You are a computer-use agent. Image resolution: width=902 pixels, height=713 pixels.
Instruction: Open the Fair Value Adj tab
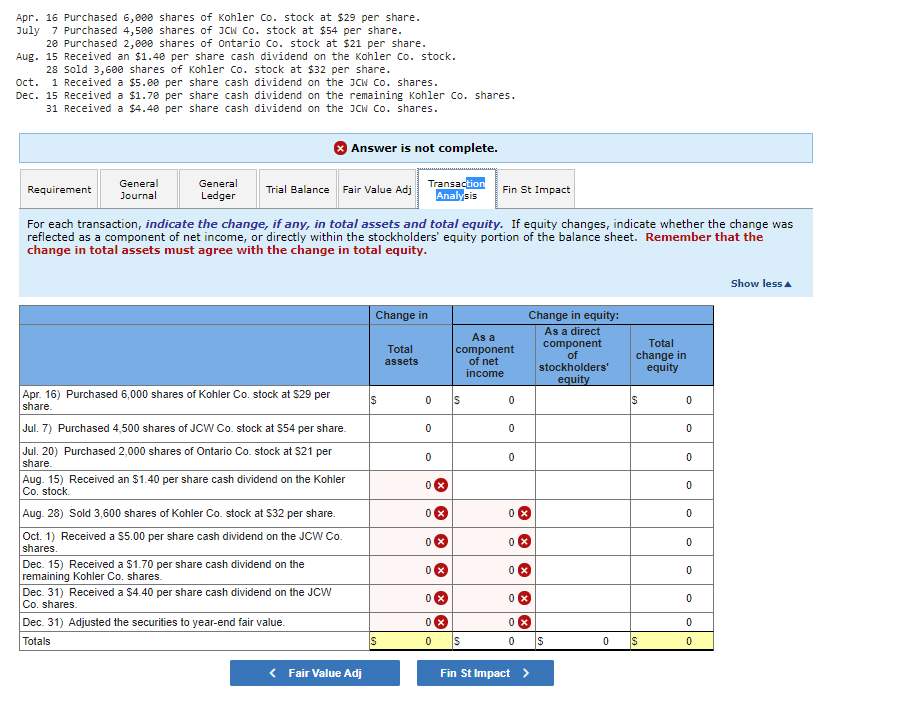tap(377, 189)
